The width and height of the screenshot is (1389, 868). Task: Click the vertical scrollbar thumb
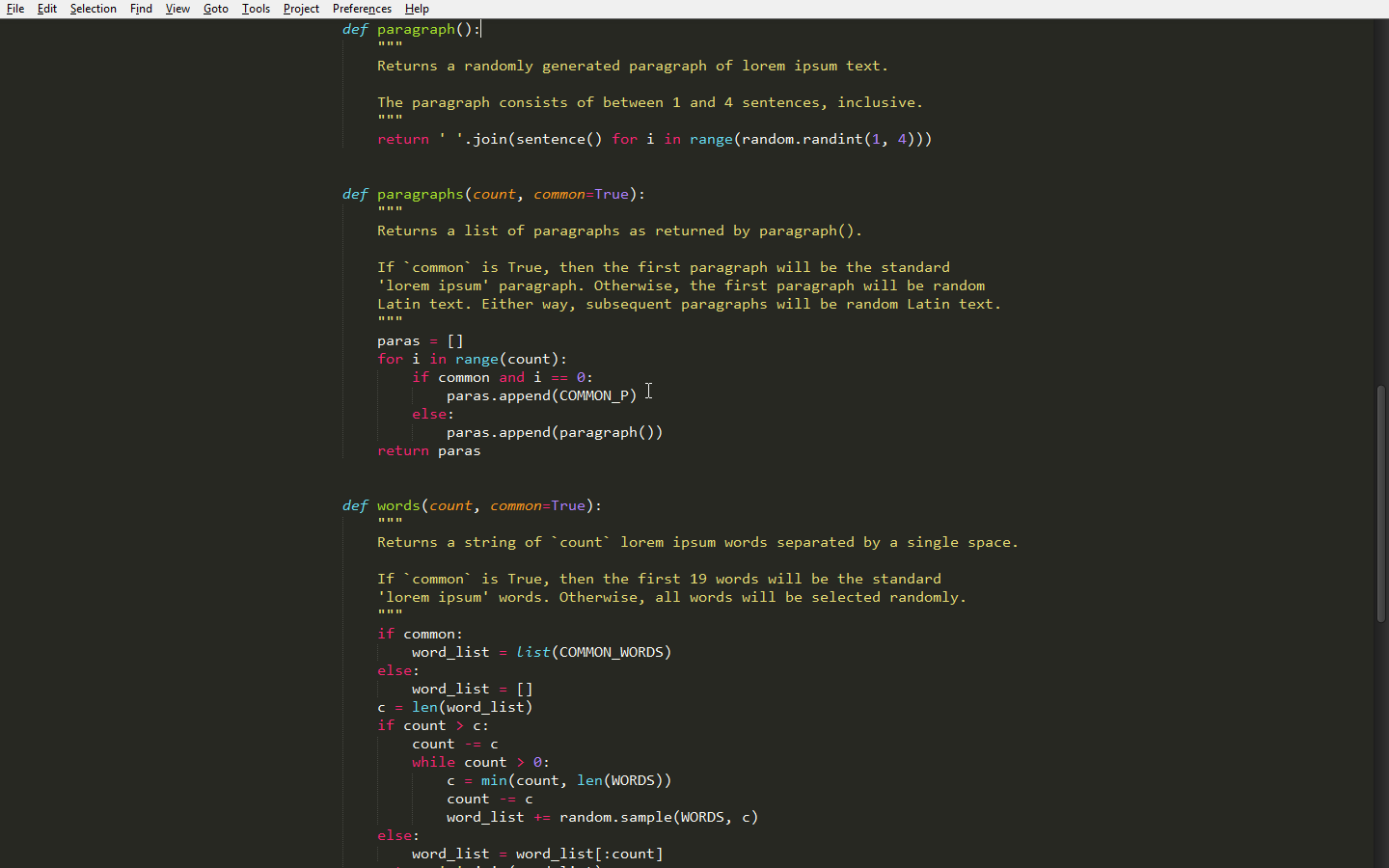click(1380, 502)
